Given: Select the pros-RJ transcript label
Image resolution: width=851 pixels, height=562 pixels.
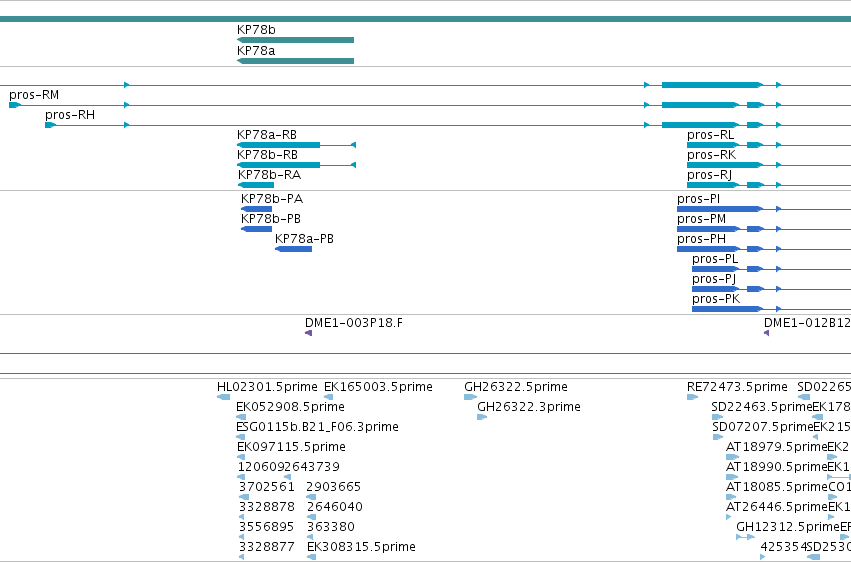Looking at the screenshot, I should pos(709,175).
